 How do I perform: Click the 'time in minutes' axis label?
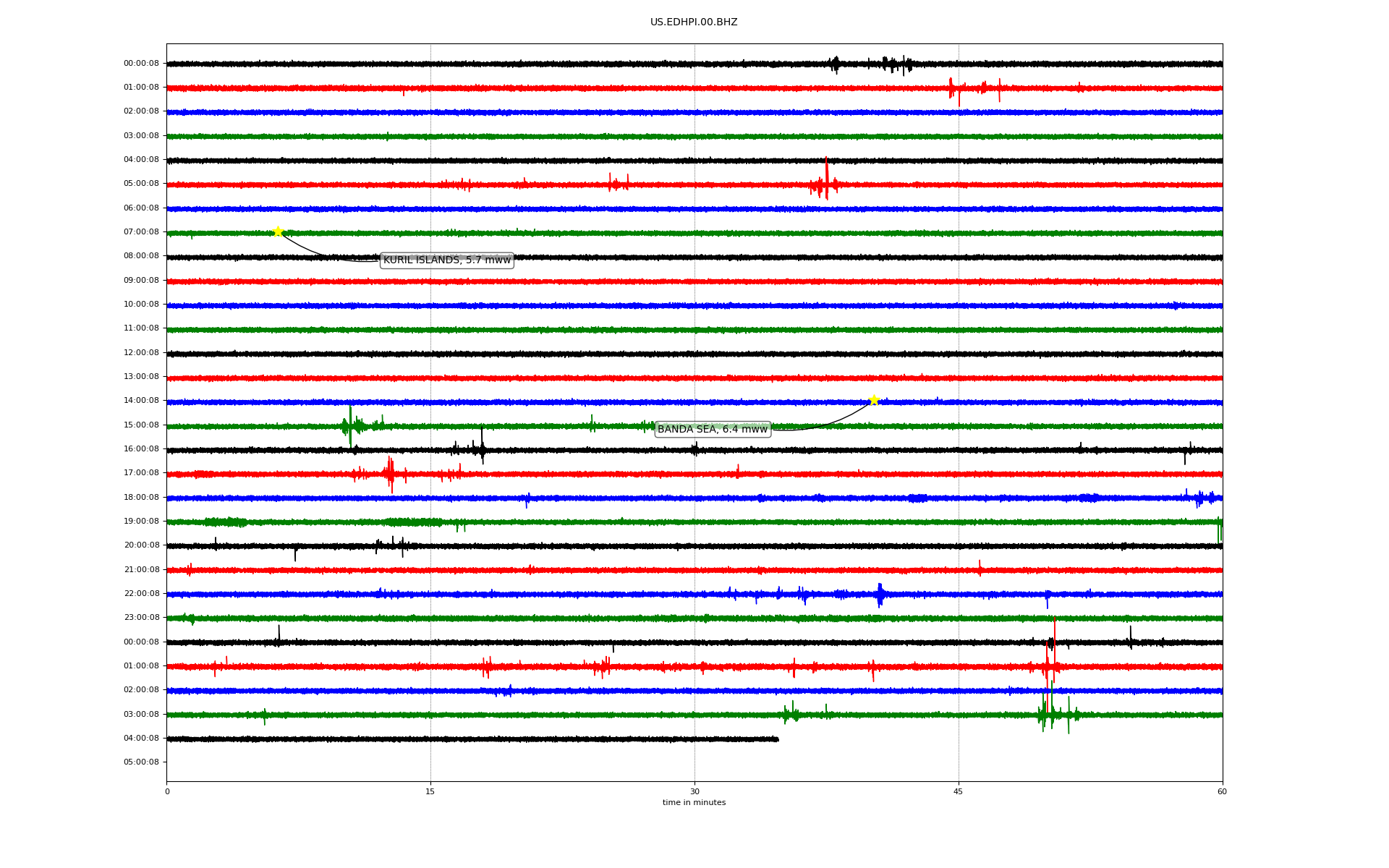coord(693,803)
